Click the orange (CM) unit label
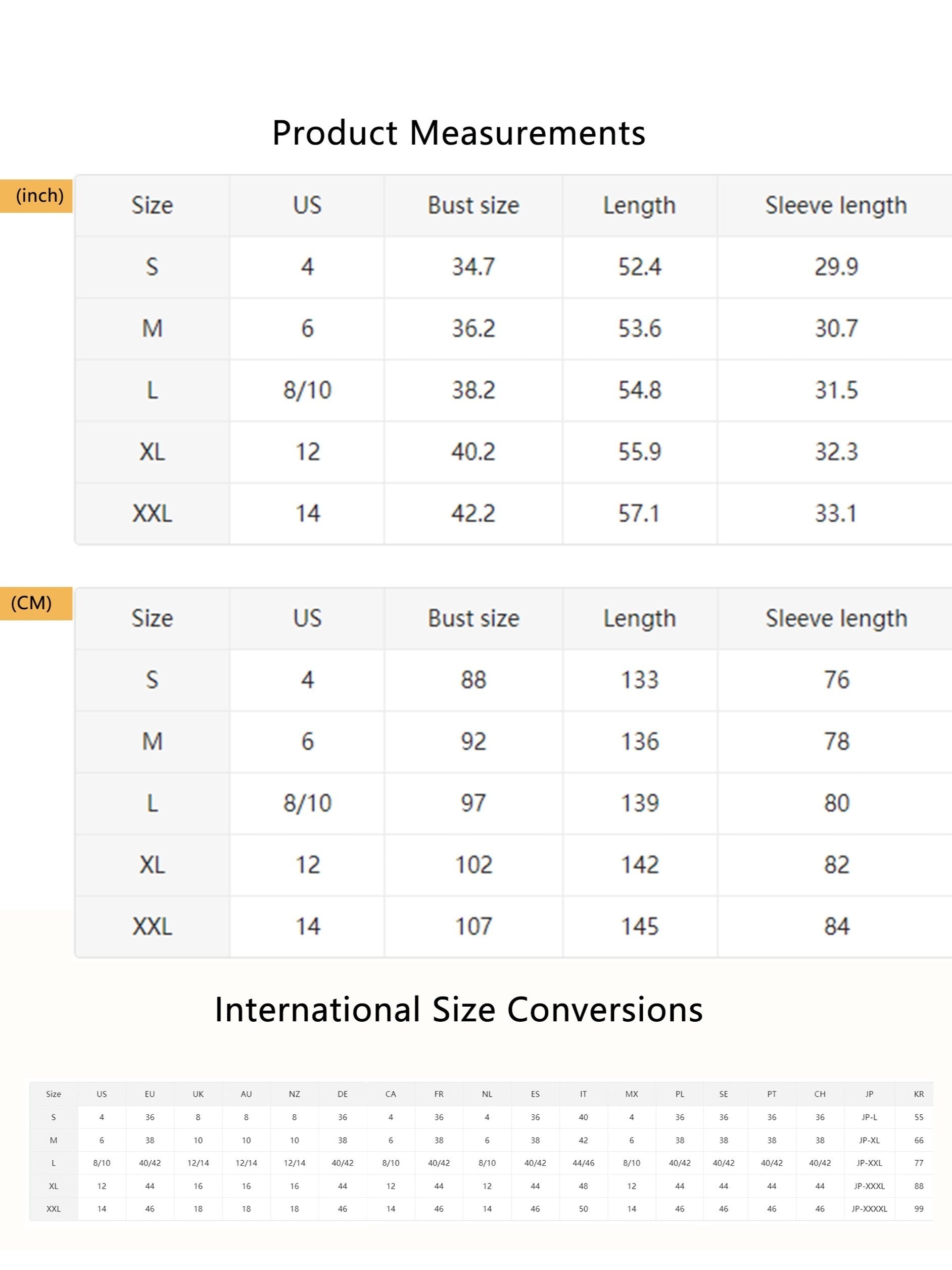The image size is (952, 1270). (36, 604)
